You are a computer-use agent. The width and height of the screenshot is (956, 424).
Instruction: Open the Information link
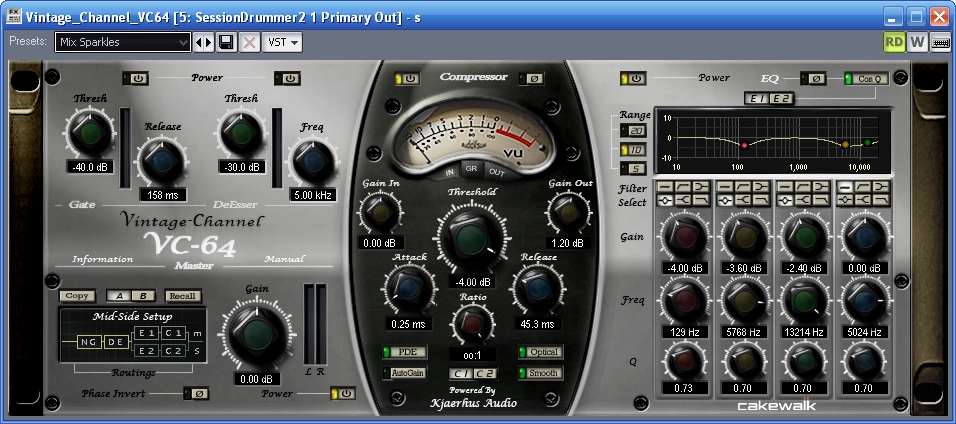[x=102, y=259]
